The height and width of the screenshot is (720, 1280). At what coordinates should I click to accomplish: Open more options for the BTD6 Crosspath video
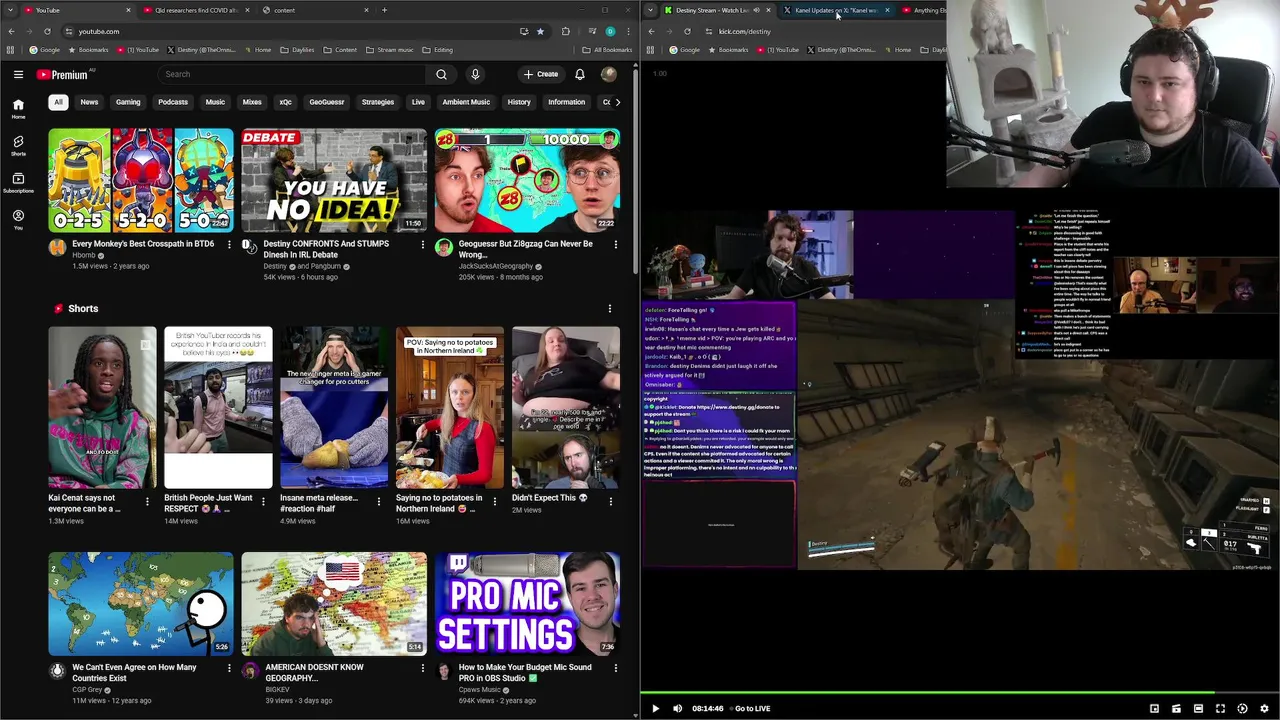(229, 244)
